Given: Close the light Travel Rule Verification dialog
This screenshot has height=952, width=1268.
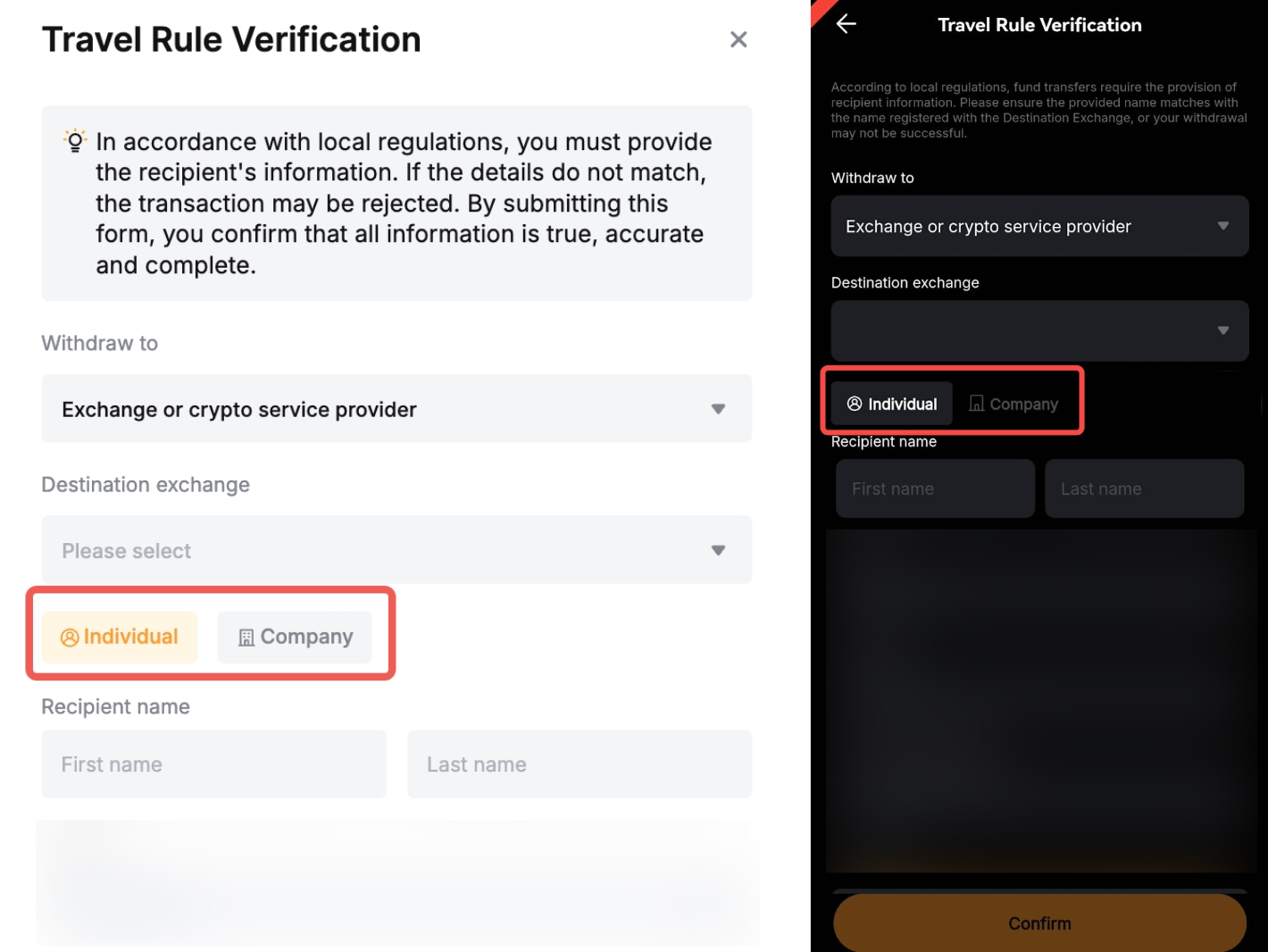Looking at the screenshot, I should (738, 39).
